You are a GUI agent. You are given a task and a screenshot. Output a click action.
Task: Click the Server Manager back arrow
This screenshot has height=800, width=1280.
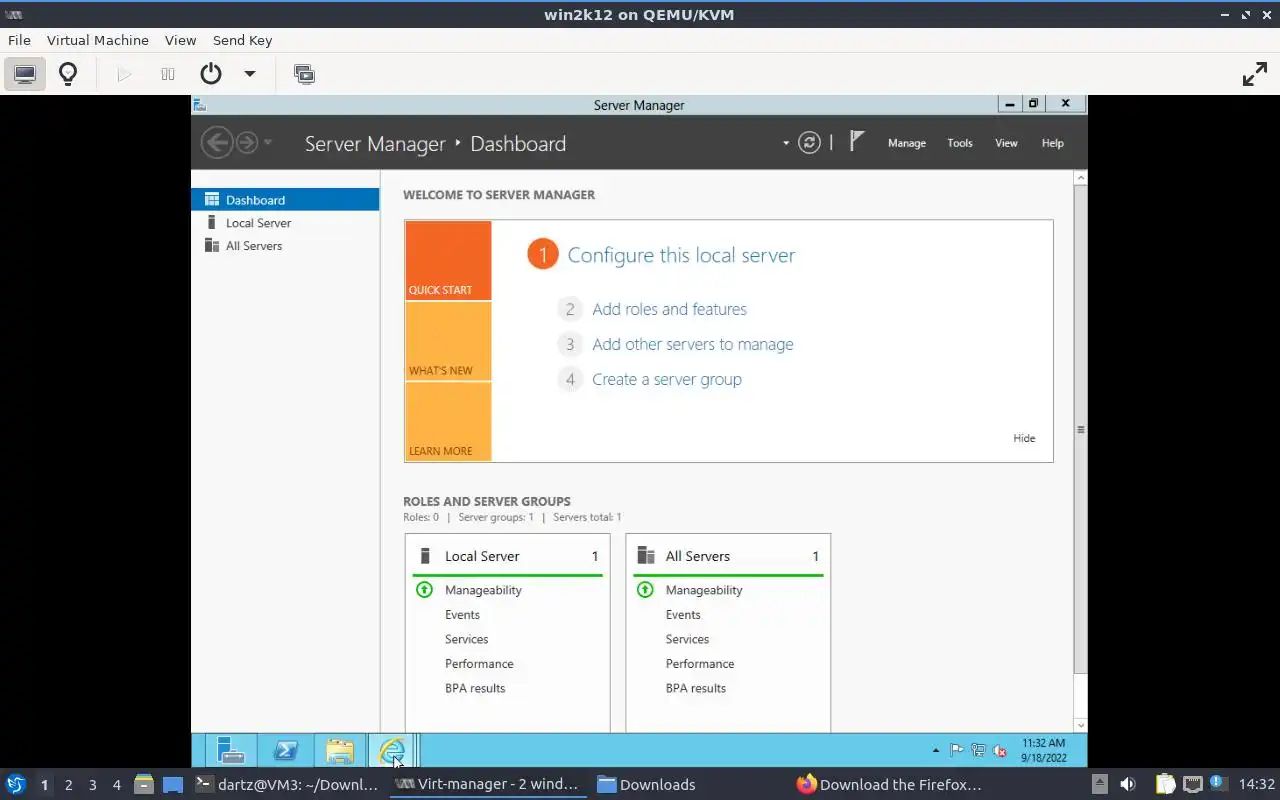[x=217, y=143]
